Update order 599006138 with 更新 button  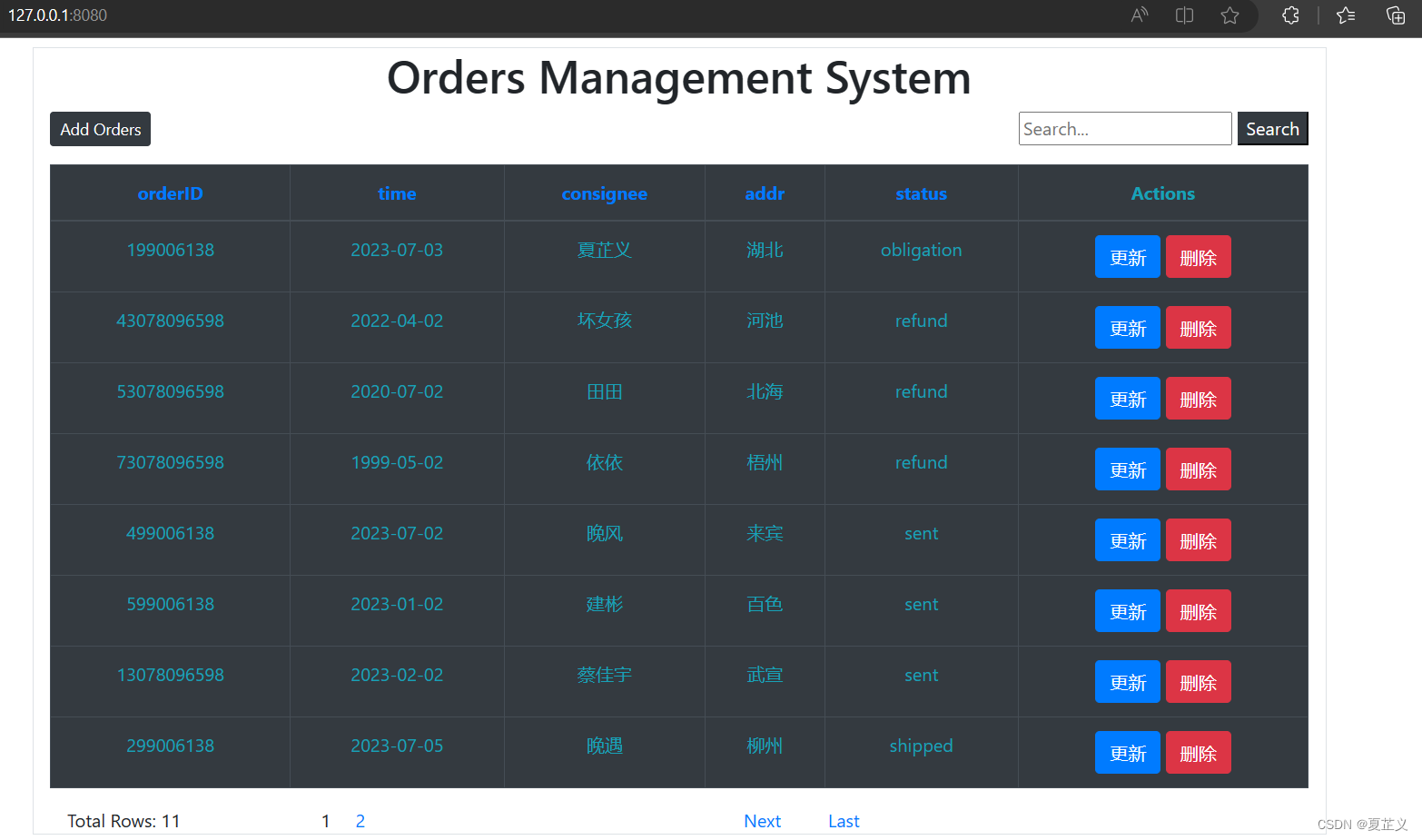click(1128, 611)
